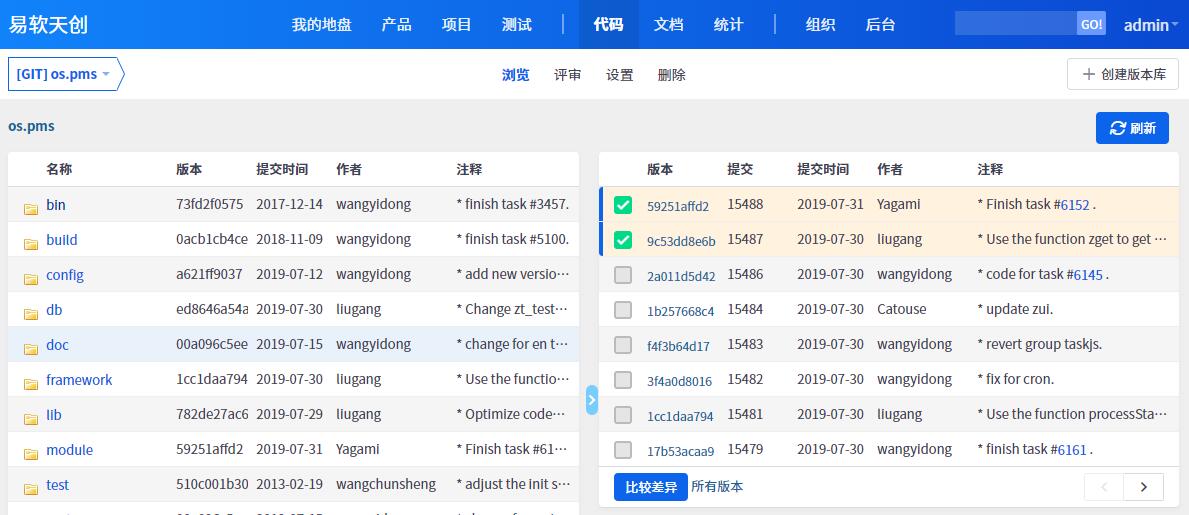The image size is (1189, 515).
Task: Open commit 2a011d5d42 link
Action: pyautogui.click(x=681, y=276)
